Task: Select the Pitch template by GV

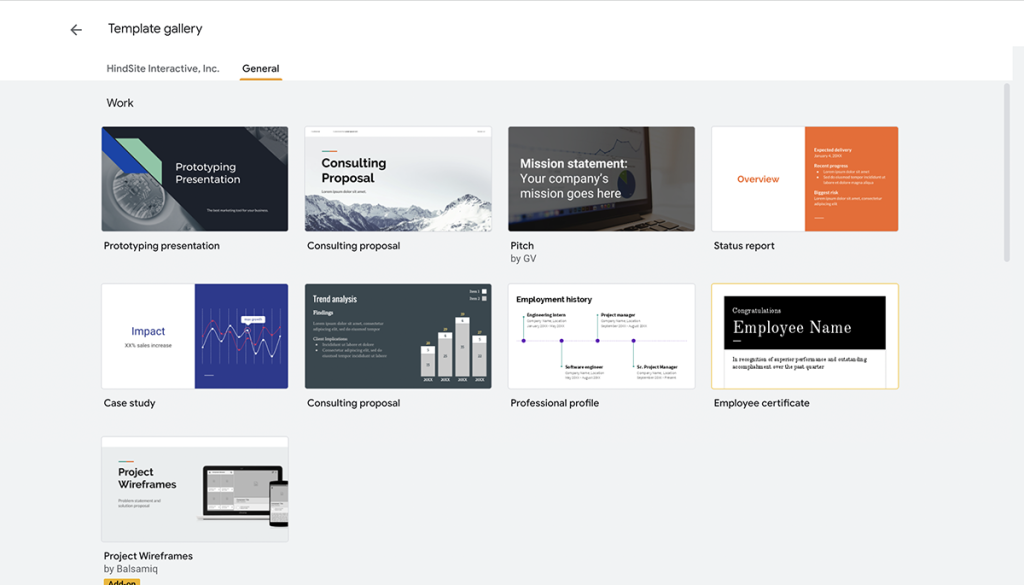Action: coord(601,178)
